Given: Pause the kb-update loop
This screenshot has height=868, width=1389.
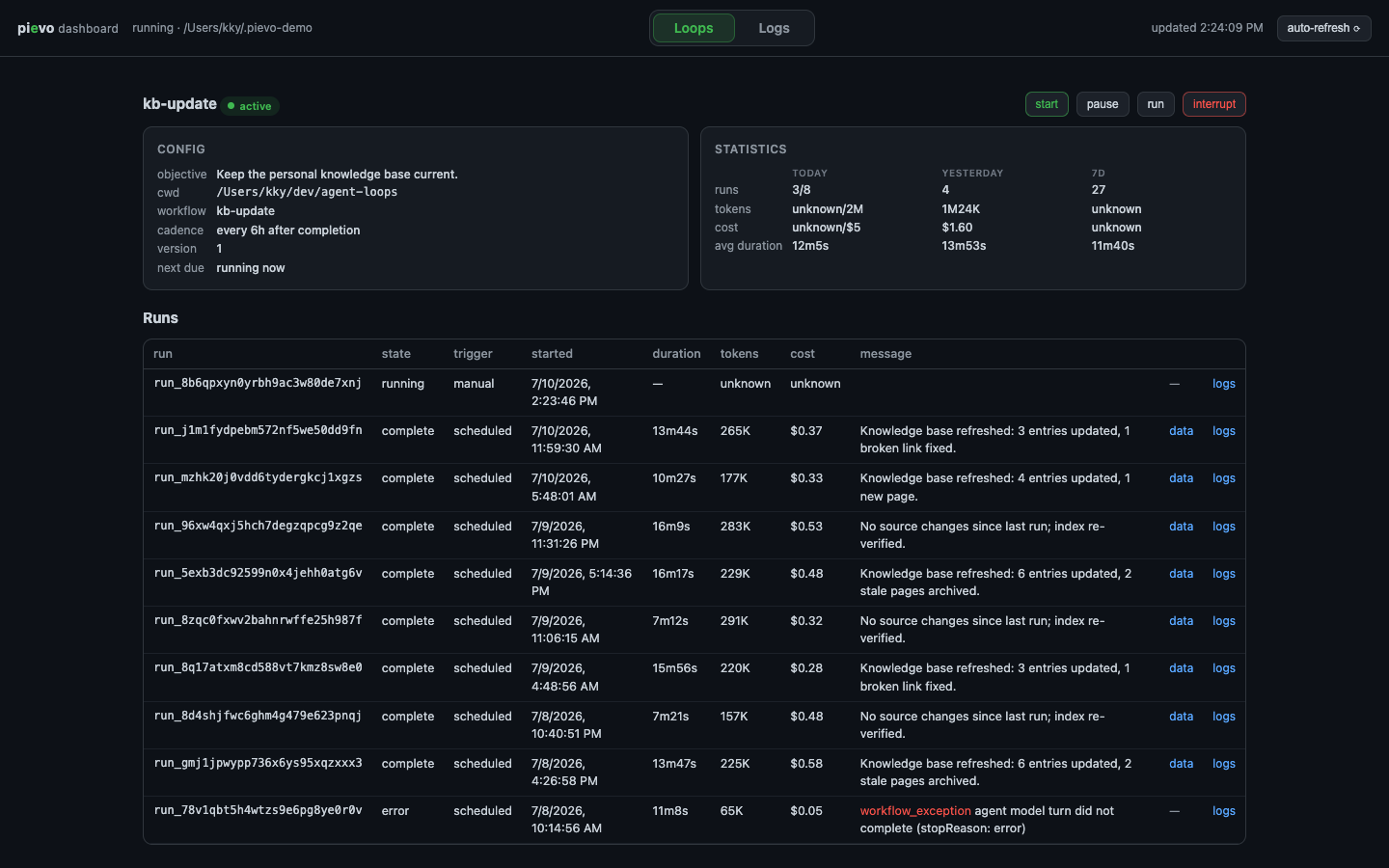Looking at the screenshot, I should click(1103, 104).
